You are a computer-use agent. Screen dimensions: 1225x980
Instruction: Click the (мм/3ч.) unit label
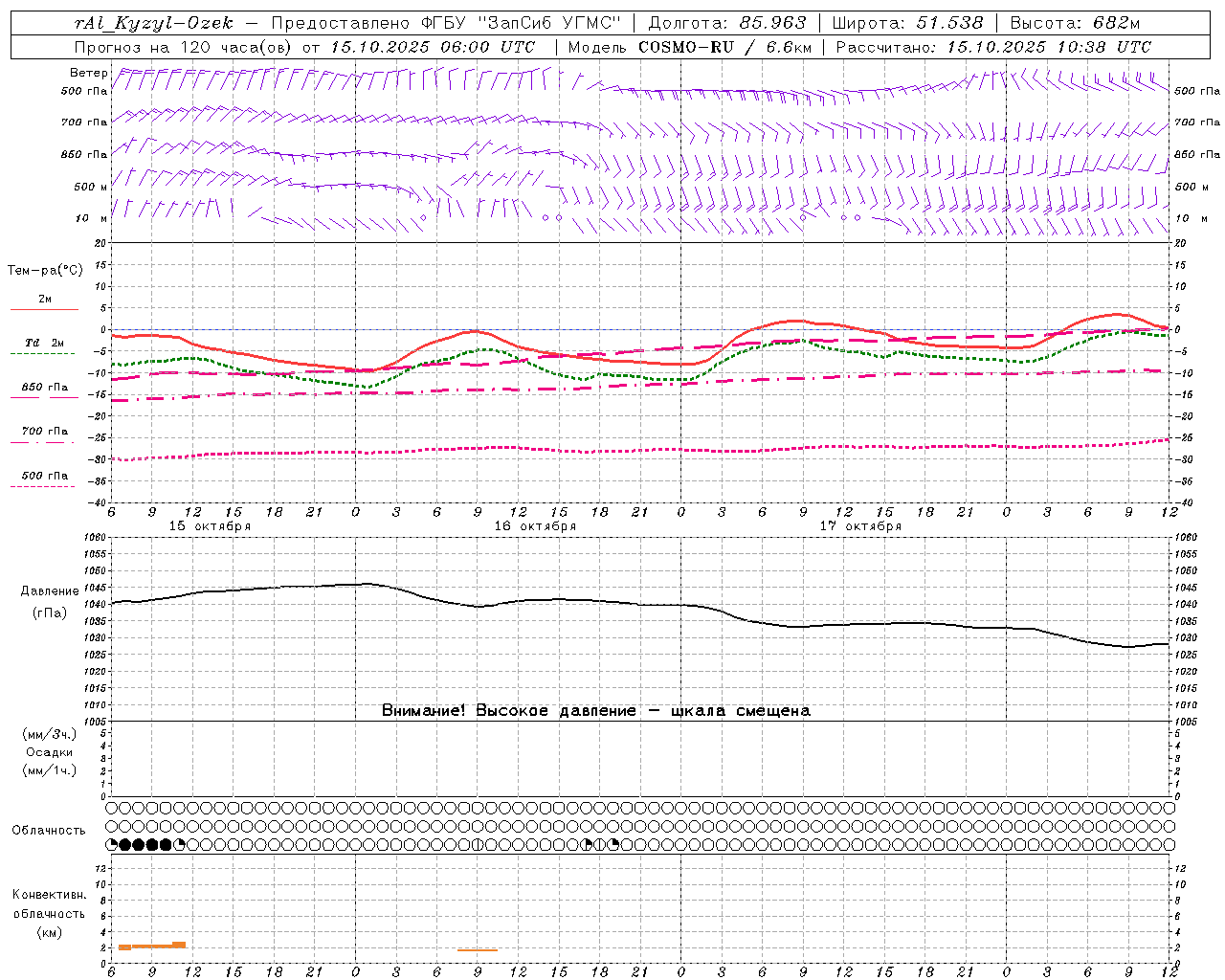click(50, 734)
